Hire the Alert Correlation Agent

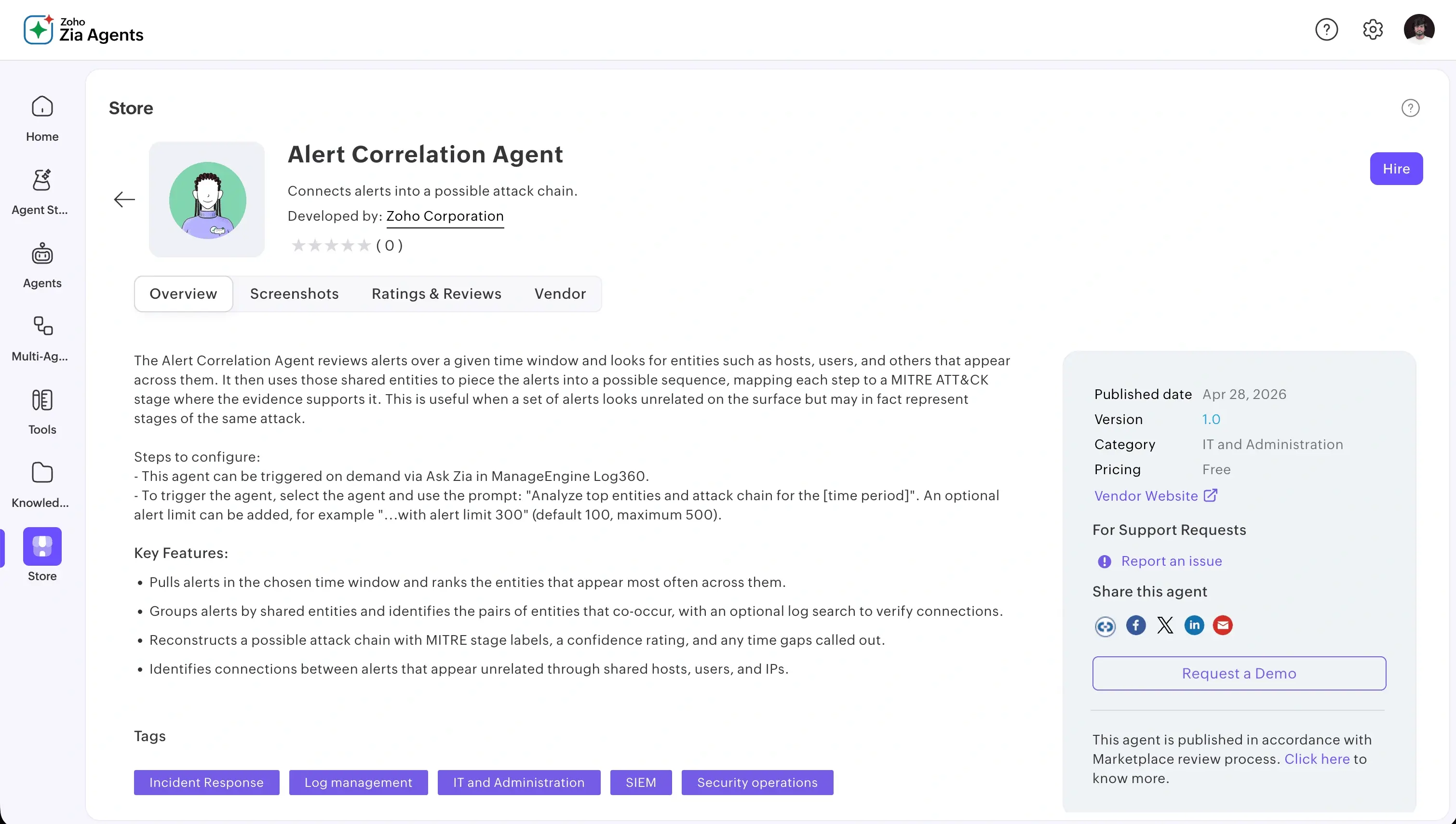point(1396,168)
